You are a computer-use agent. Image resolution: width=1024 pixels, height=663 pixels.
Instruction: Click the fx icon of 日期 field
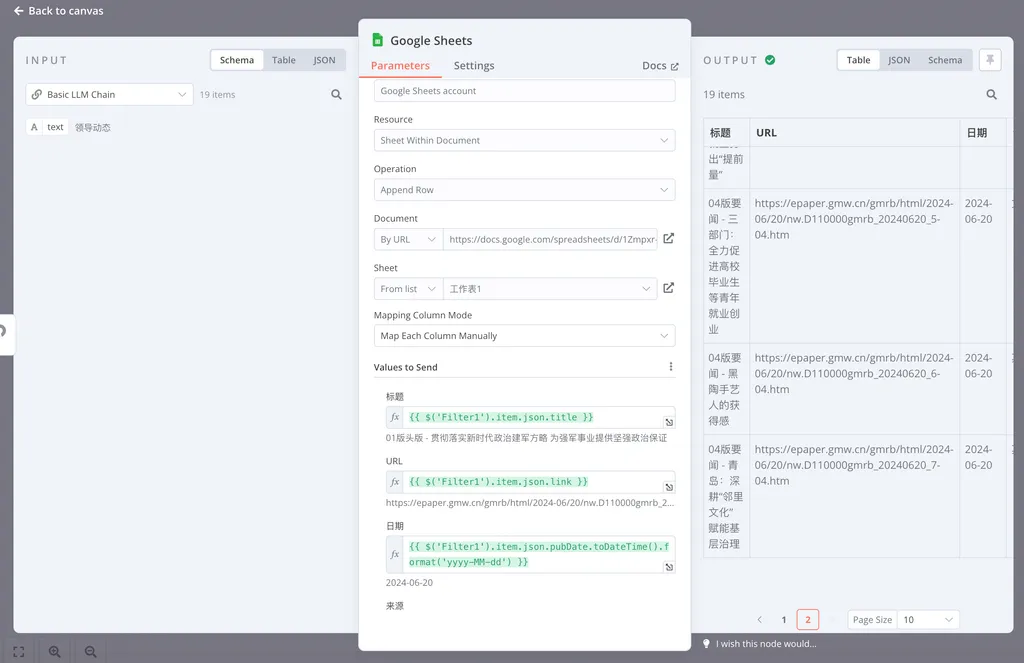click(394, 555)
